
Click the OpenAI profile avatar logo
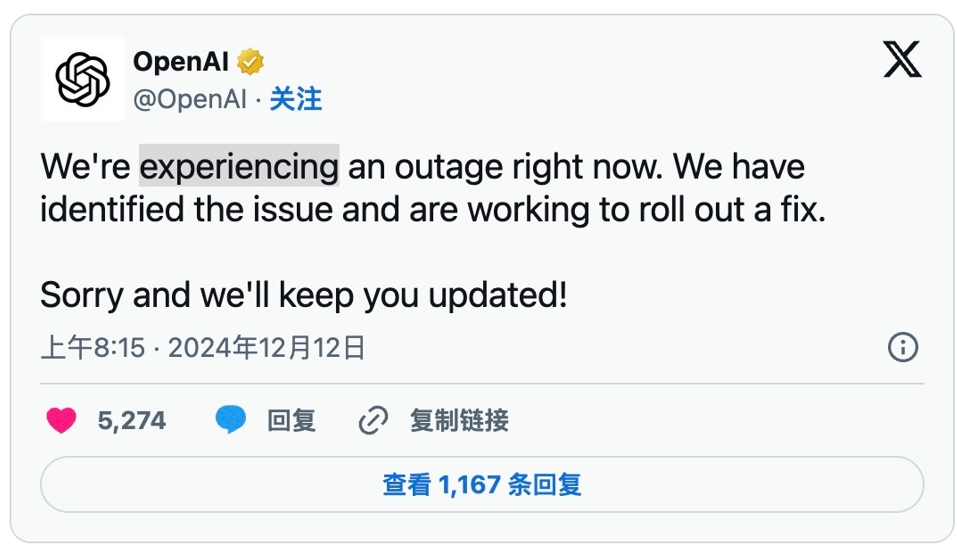[82, 80]
